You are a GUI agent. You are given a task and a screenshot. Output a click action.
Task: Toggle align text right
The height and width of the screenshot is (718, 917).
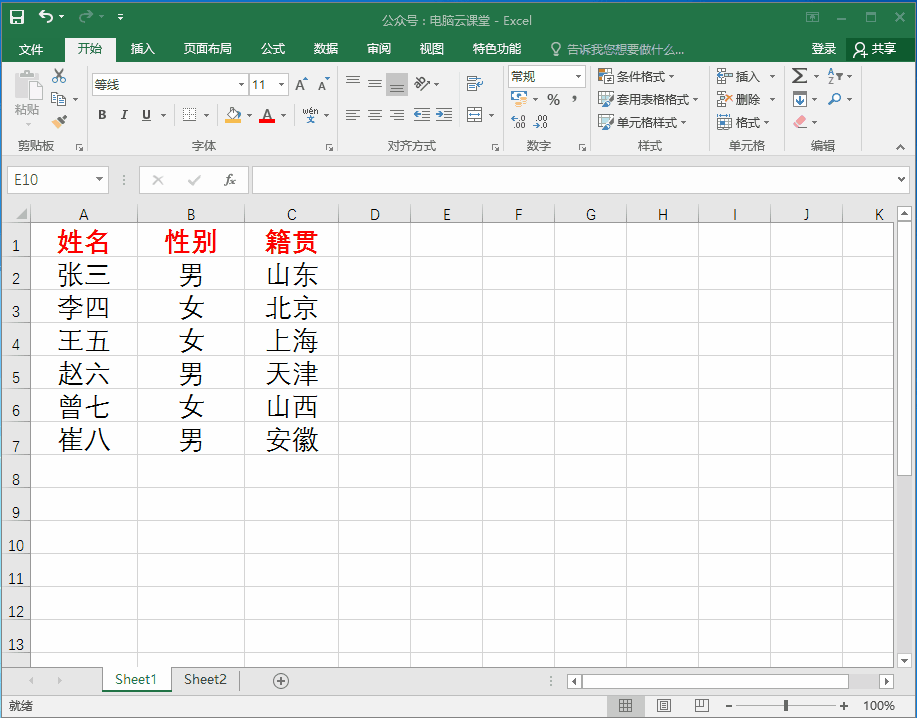[397, 115]
